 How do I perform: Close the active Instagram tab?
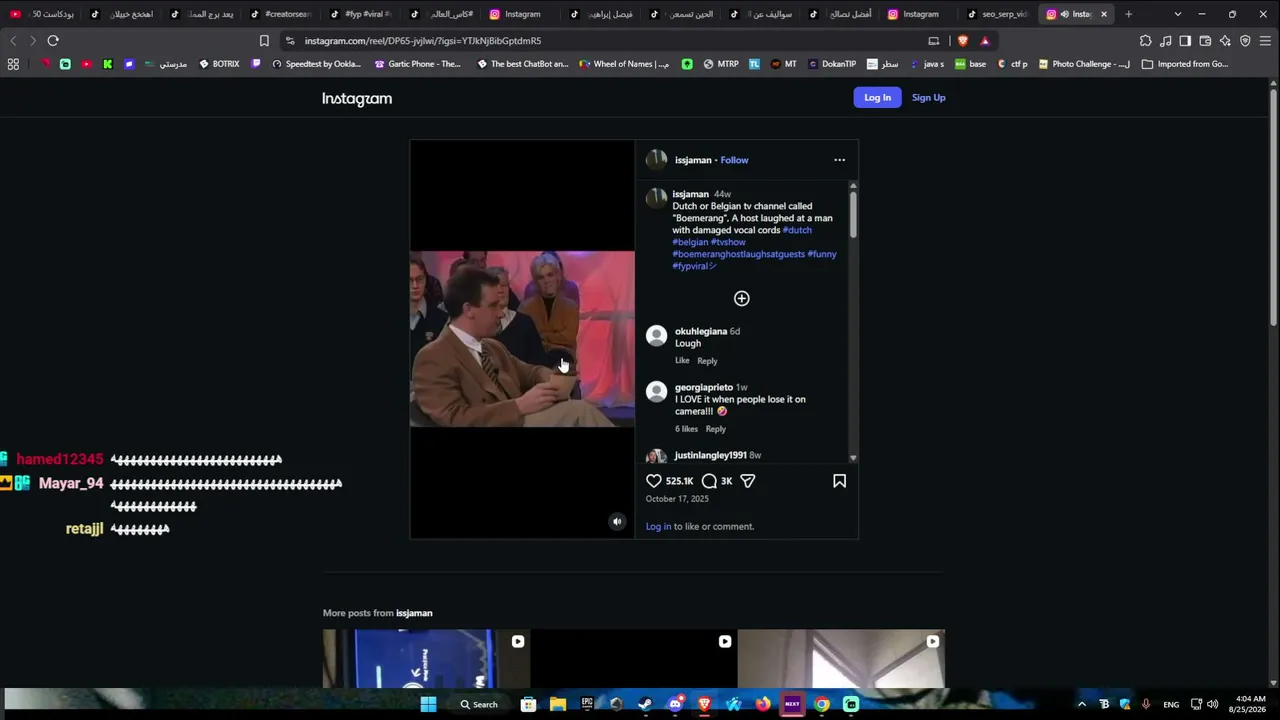[x=1104, y=14]
